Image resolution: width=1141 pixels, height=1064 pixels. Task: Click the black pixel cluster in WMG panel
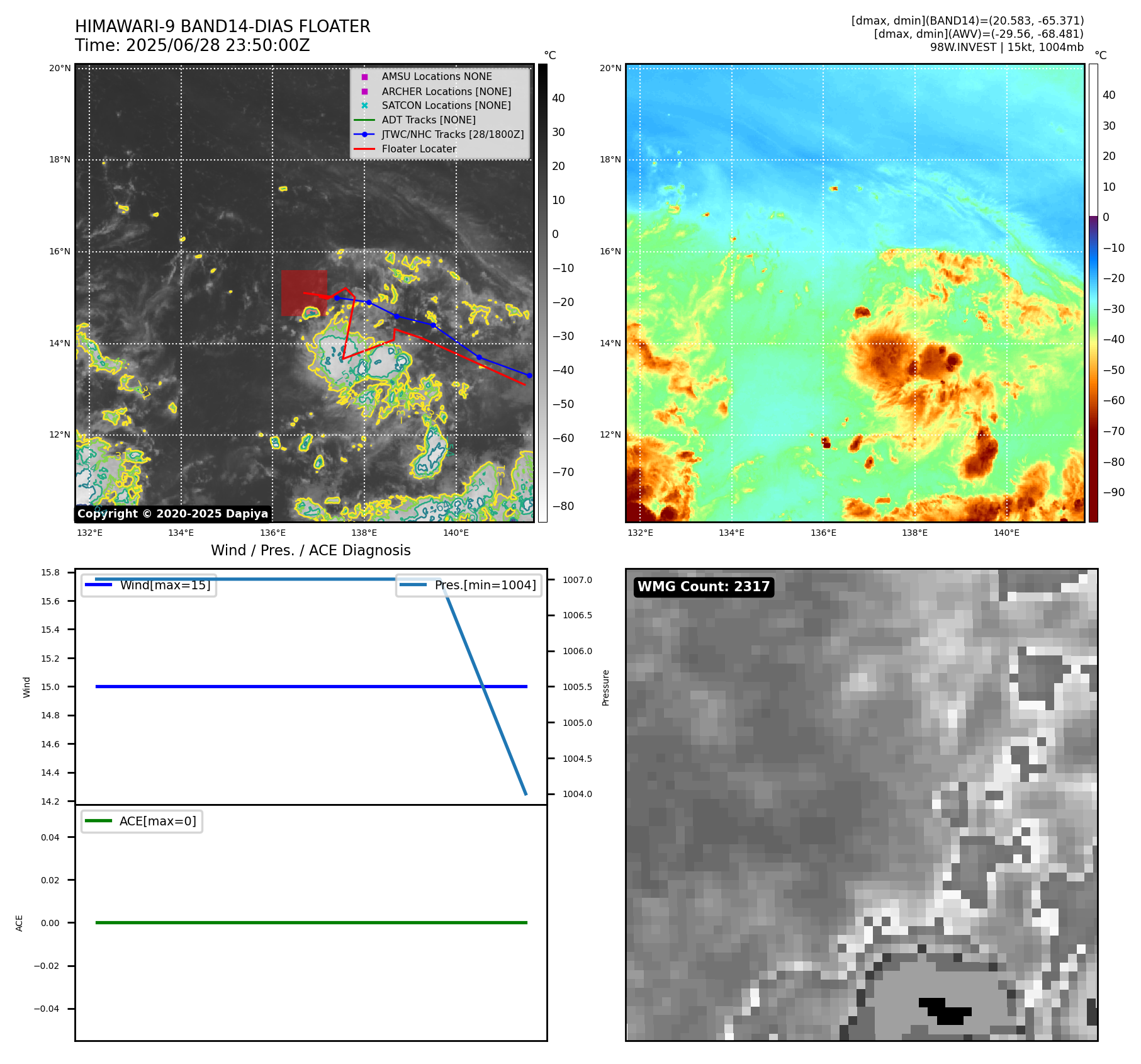(945, 1011)
